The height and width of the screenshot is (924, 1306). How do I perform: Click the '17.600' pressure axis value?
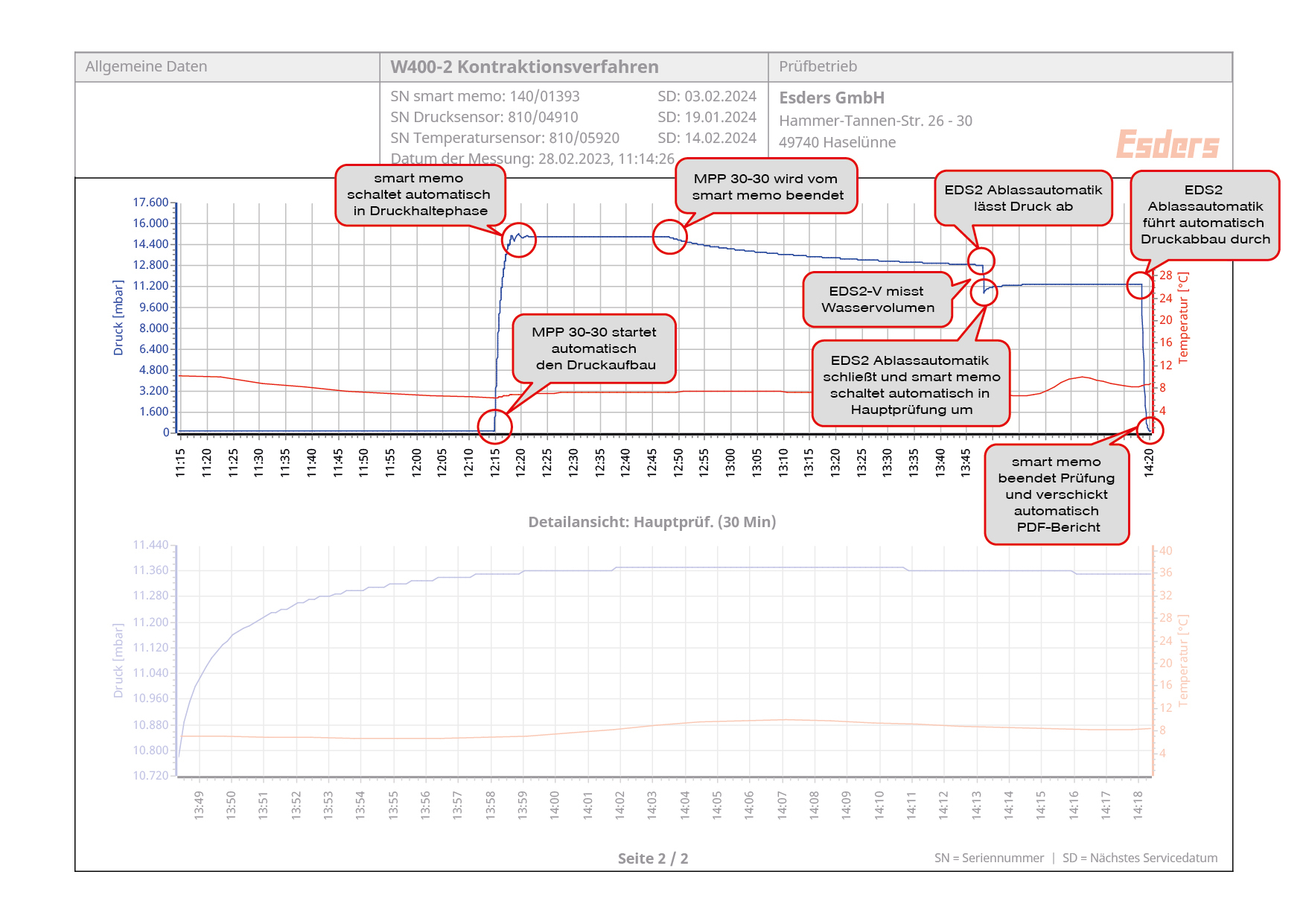coord(150,203)
